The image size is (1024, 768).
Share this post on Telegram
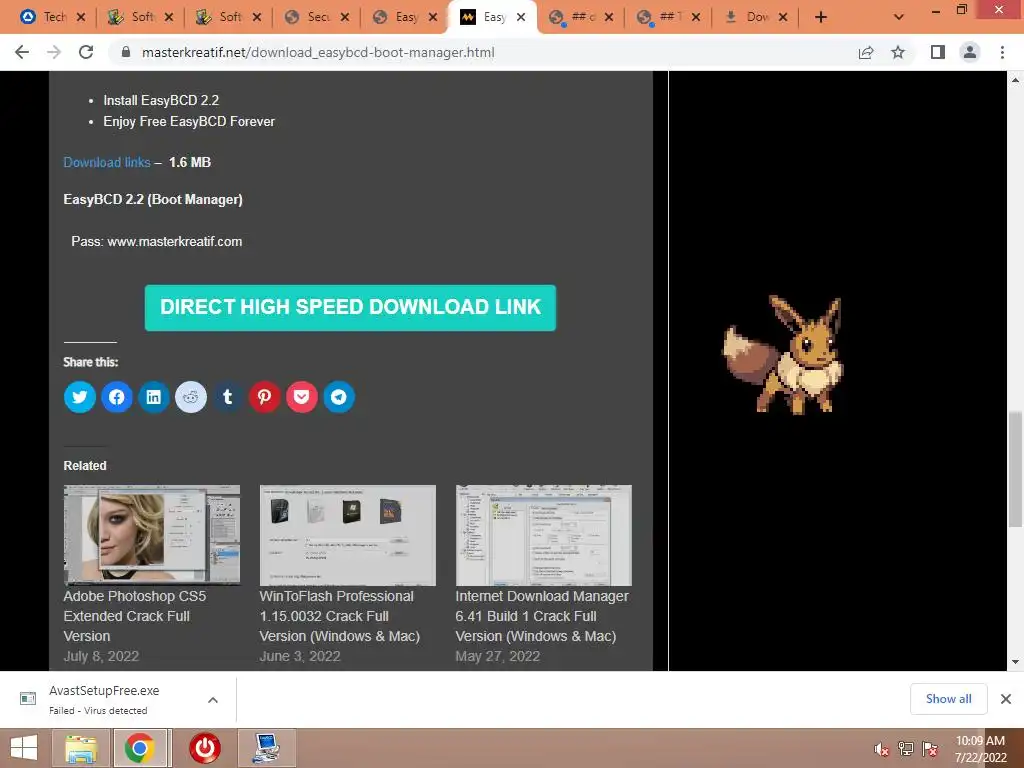338,397
